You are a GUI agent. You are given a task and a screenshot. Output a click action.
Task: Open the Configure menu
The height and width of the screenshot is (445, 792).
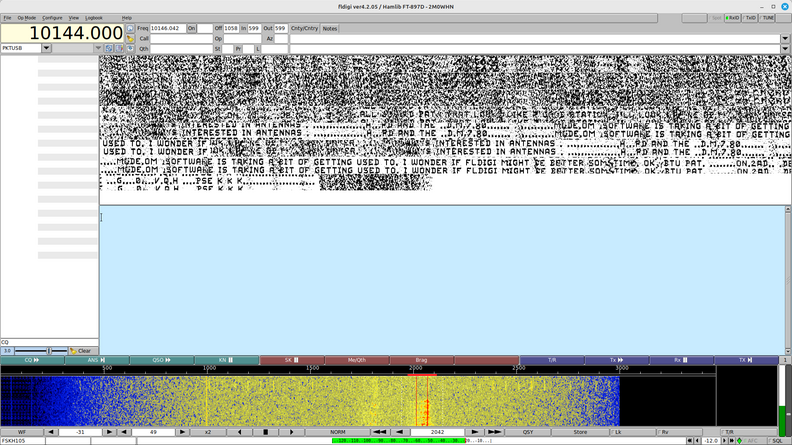pos(52,18)
